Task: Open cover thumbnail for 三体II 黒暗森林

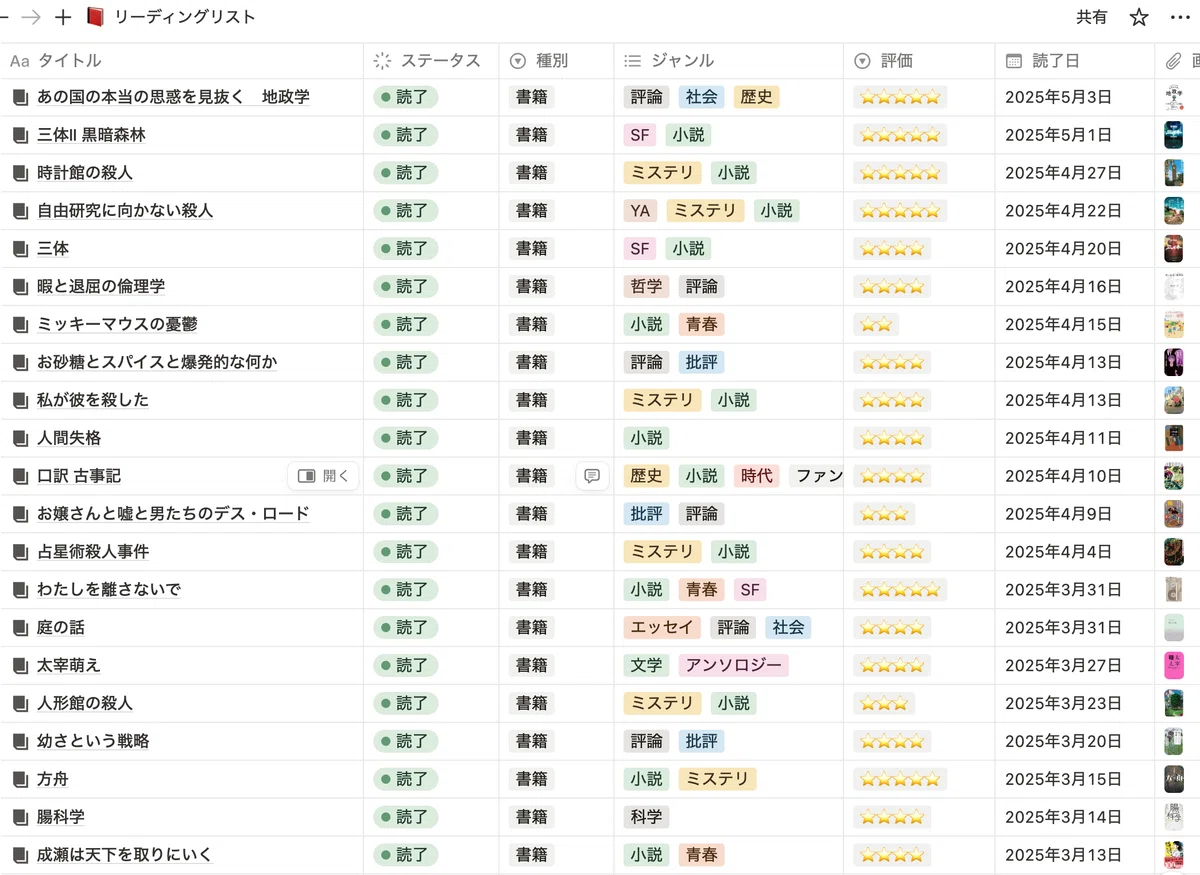Action: click(x=1174, y=135)
